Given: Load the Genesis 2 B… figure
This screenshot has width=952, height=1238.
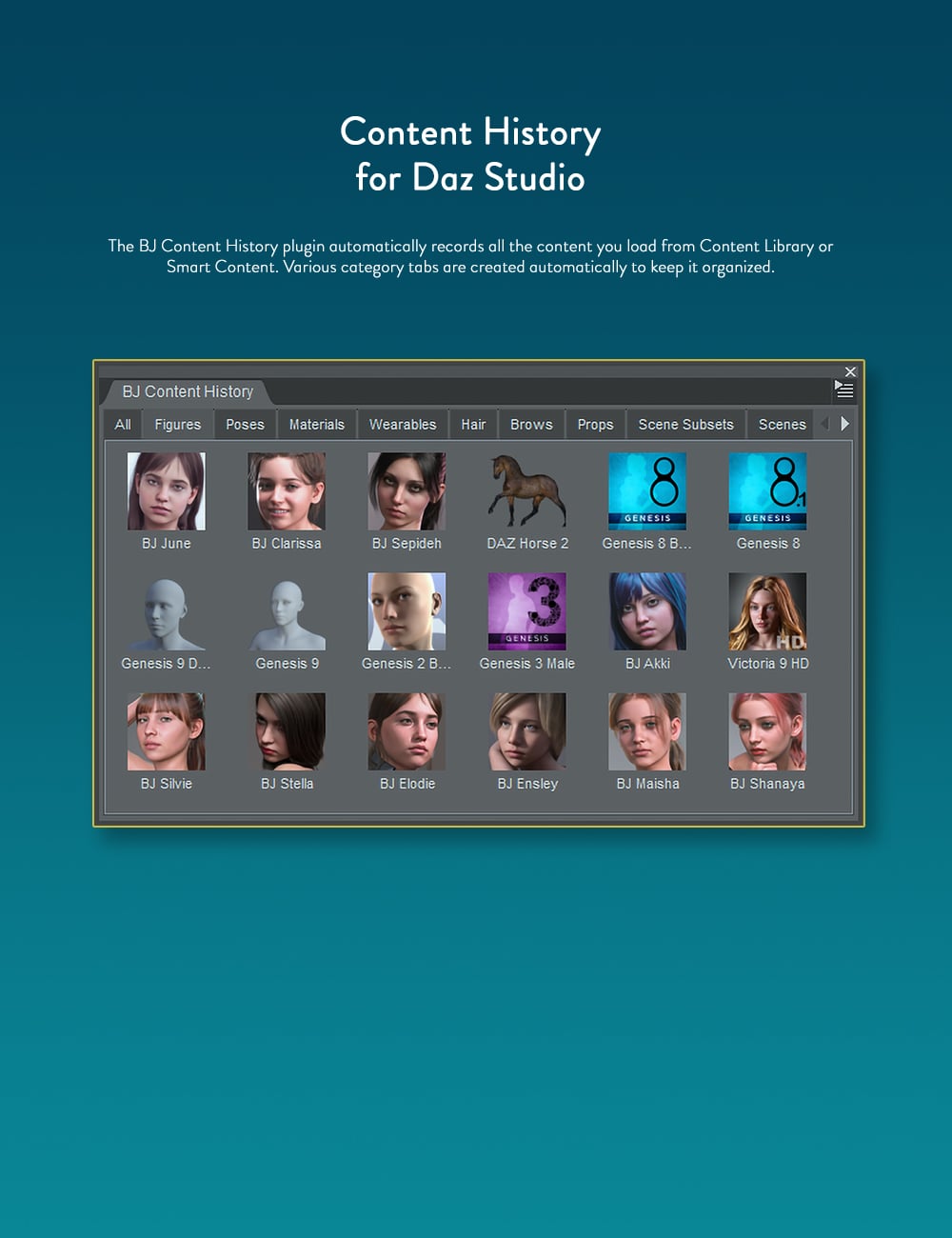Looking at the screenshot, I should coord(407,611).
